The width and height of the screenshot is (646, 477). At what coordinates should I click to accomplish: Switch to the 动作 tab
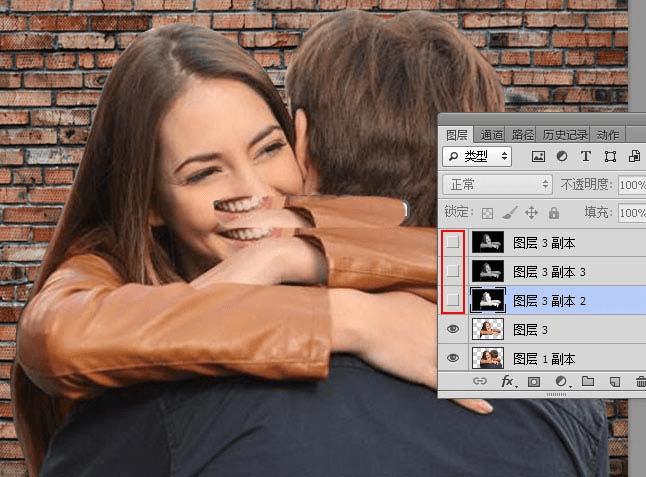click(x=608, y=135)
